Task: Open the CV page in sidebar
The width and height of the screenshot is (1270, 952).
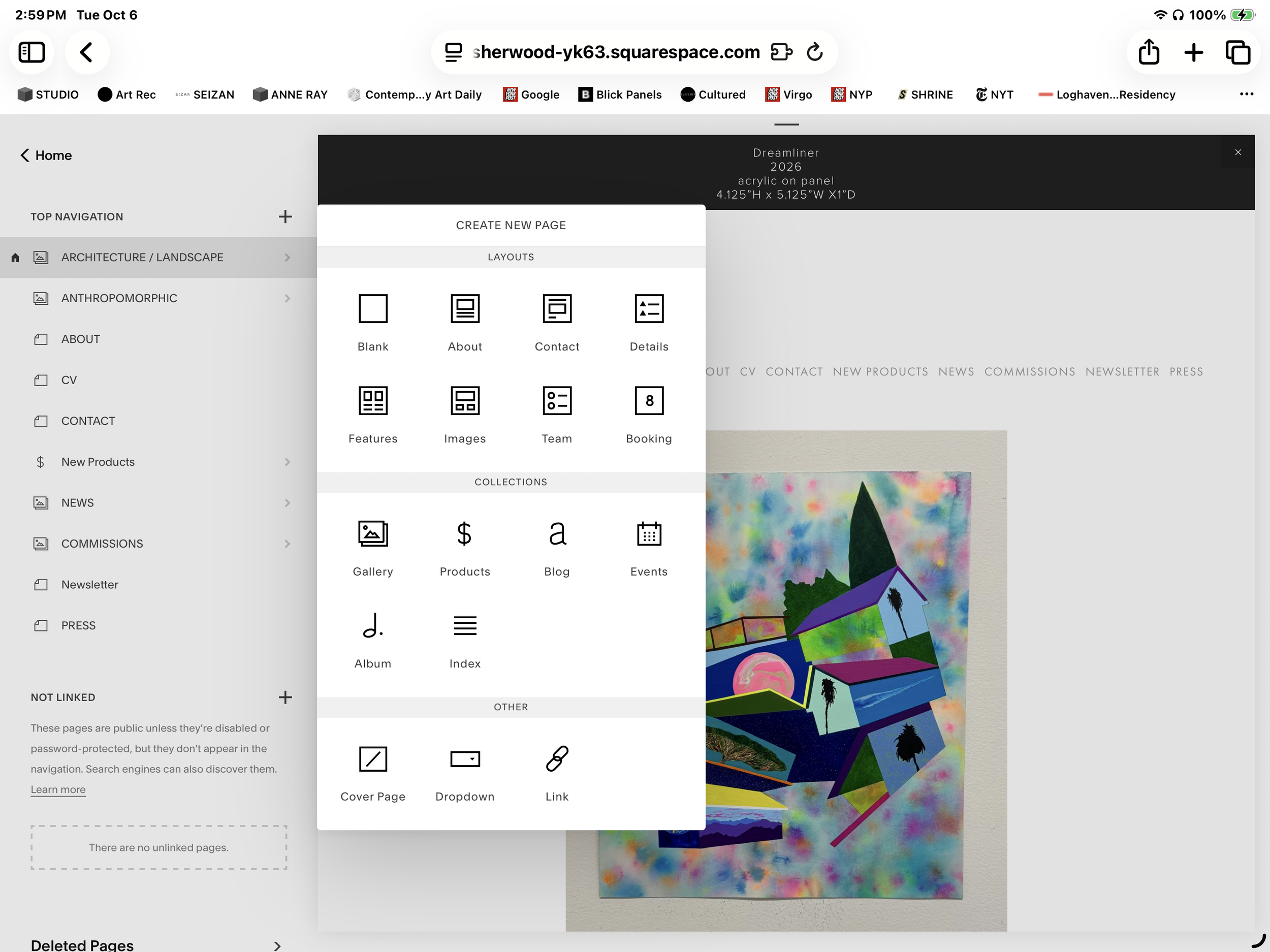Action: click(158, 379)
